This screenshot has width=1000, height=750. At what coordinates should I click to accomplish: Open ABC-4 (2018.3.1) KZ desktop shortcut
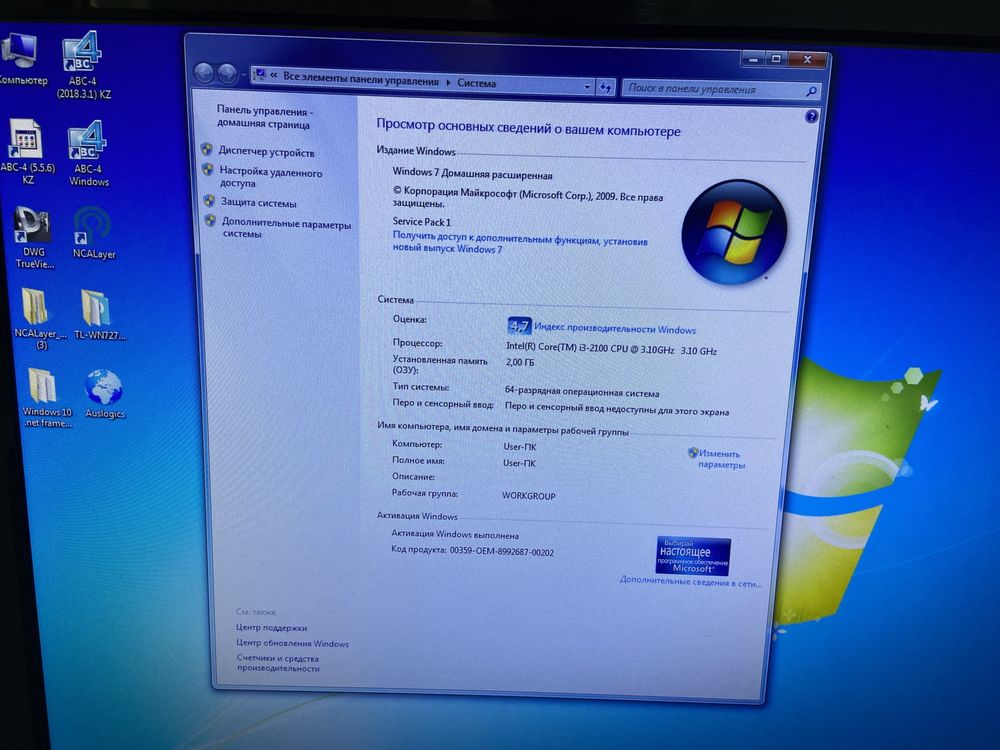tap(83, 66)
